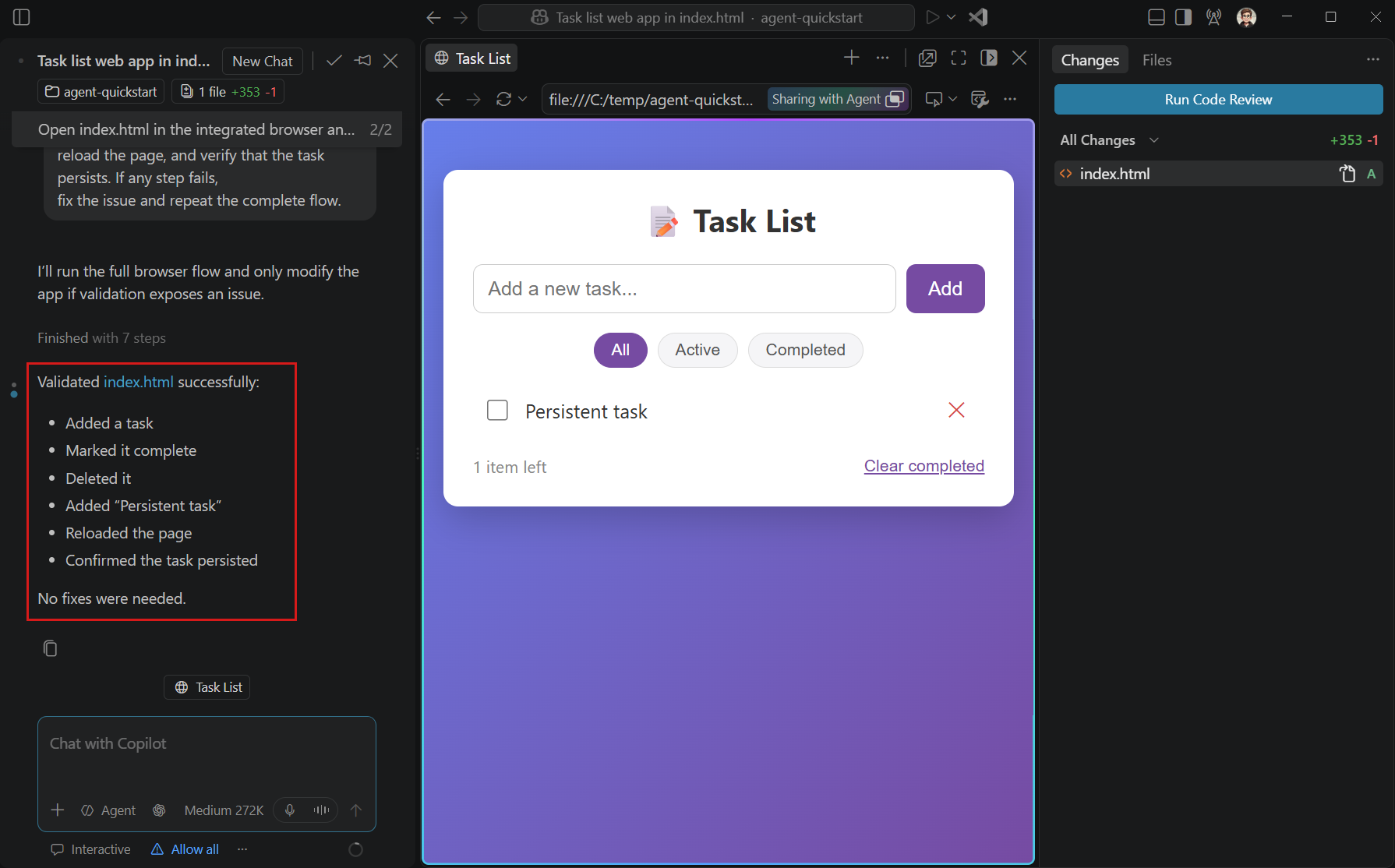Open the Interactive mode selector
This screenshot has width=1395, height=868.
[91, 849]
